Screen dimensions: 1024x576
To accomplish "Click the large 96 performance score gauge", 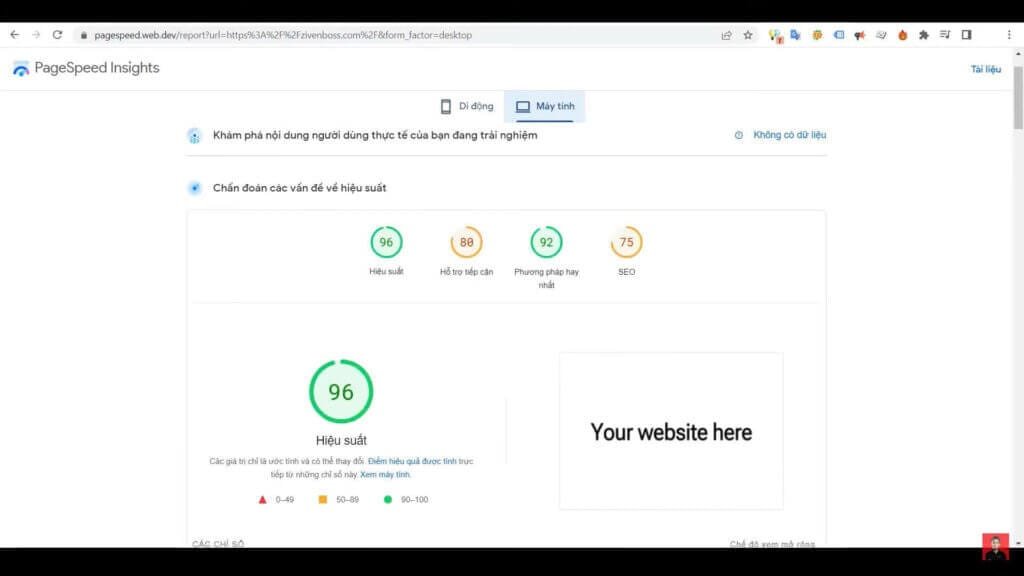I will 341,391.
